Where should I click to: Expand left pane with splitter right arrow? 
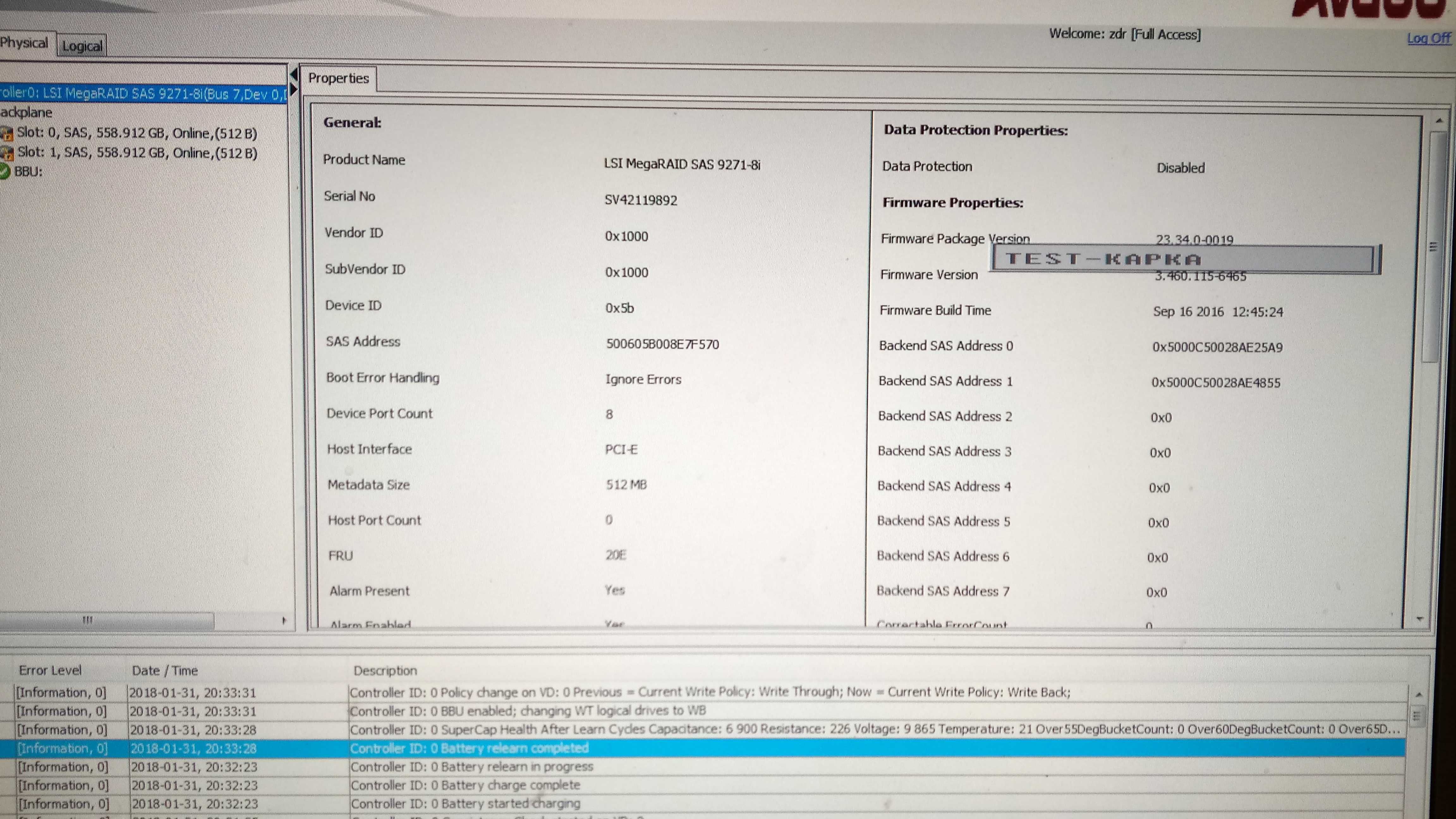293,89
